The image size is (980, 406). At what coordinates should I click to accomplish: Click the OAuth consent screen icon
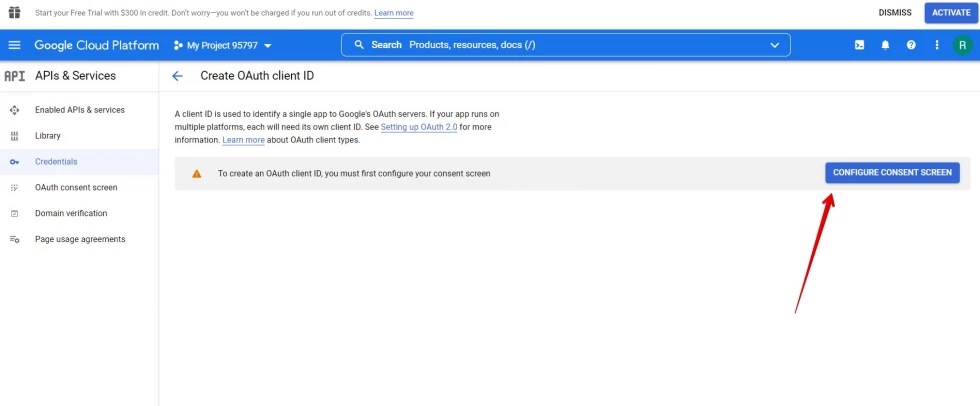(x=14, y=187)
